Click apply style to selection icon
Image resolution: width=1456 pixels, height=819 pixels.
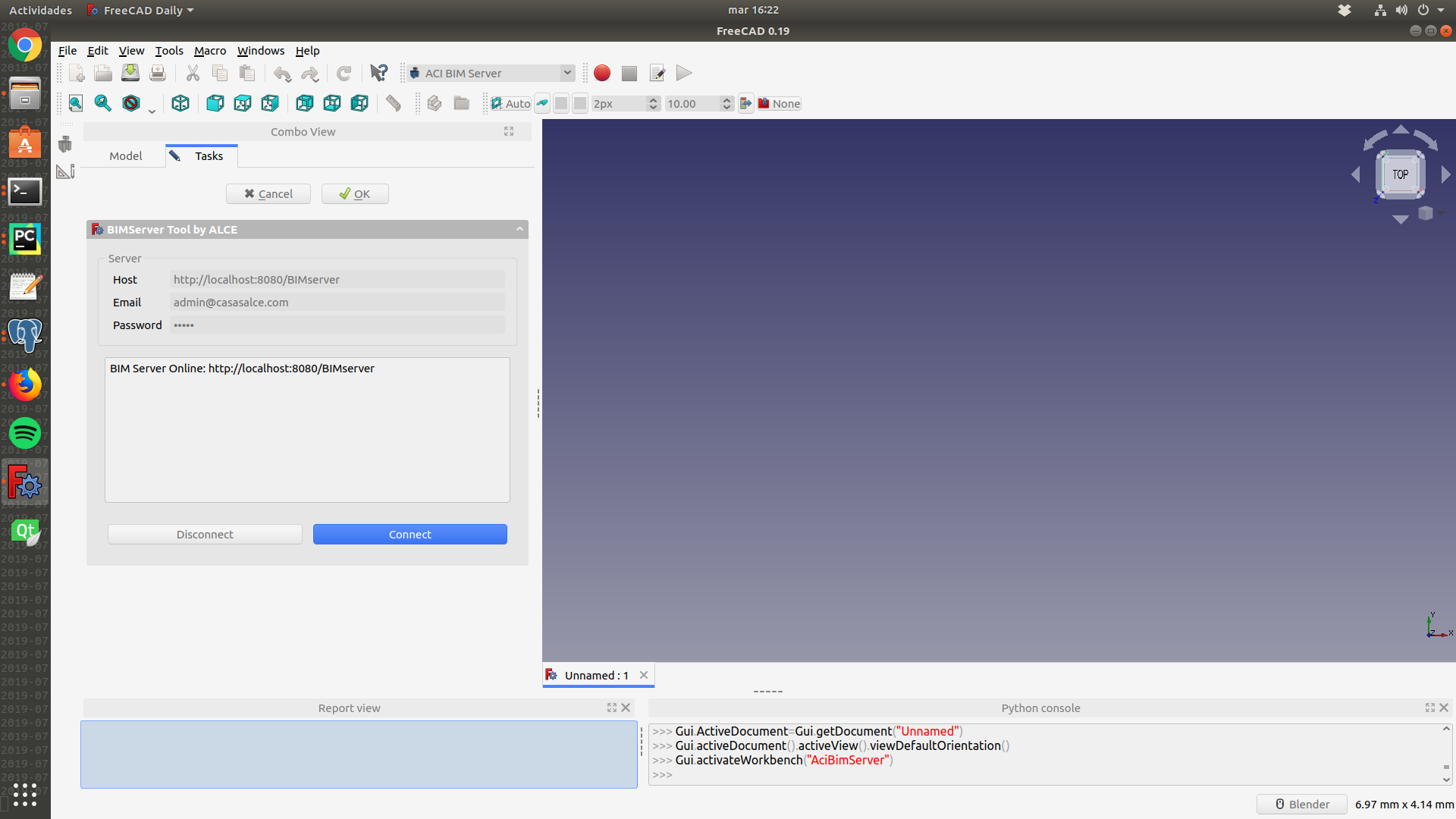click(x=746, y=104)
